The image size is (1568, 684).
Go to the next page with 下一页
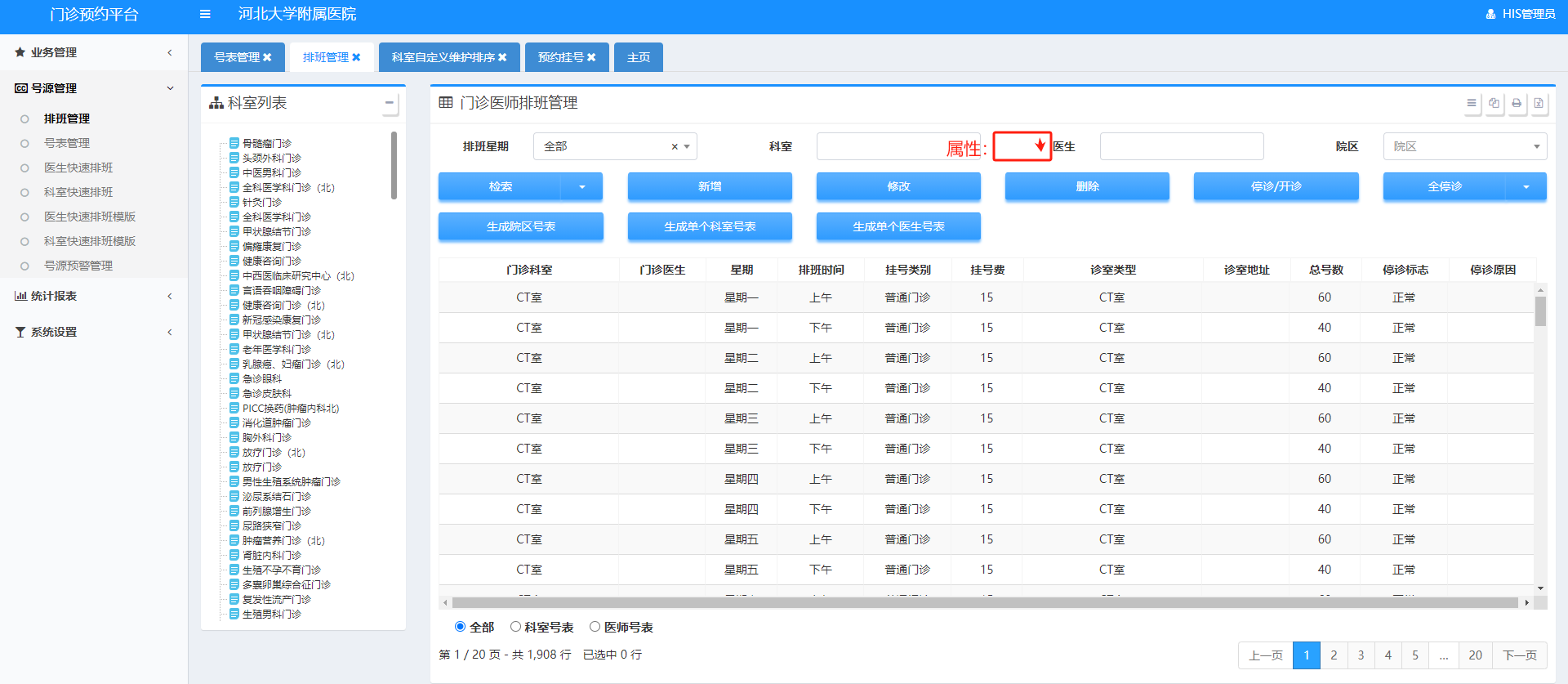point(1520,655)
